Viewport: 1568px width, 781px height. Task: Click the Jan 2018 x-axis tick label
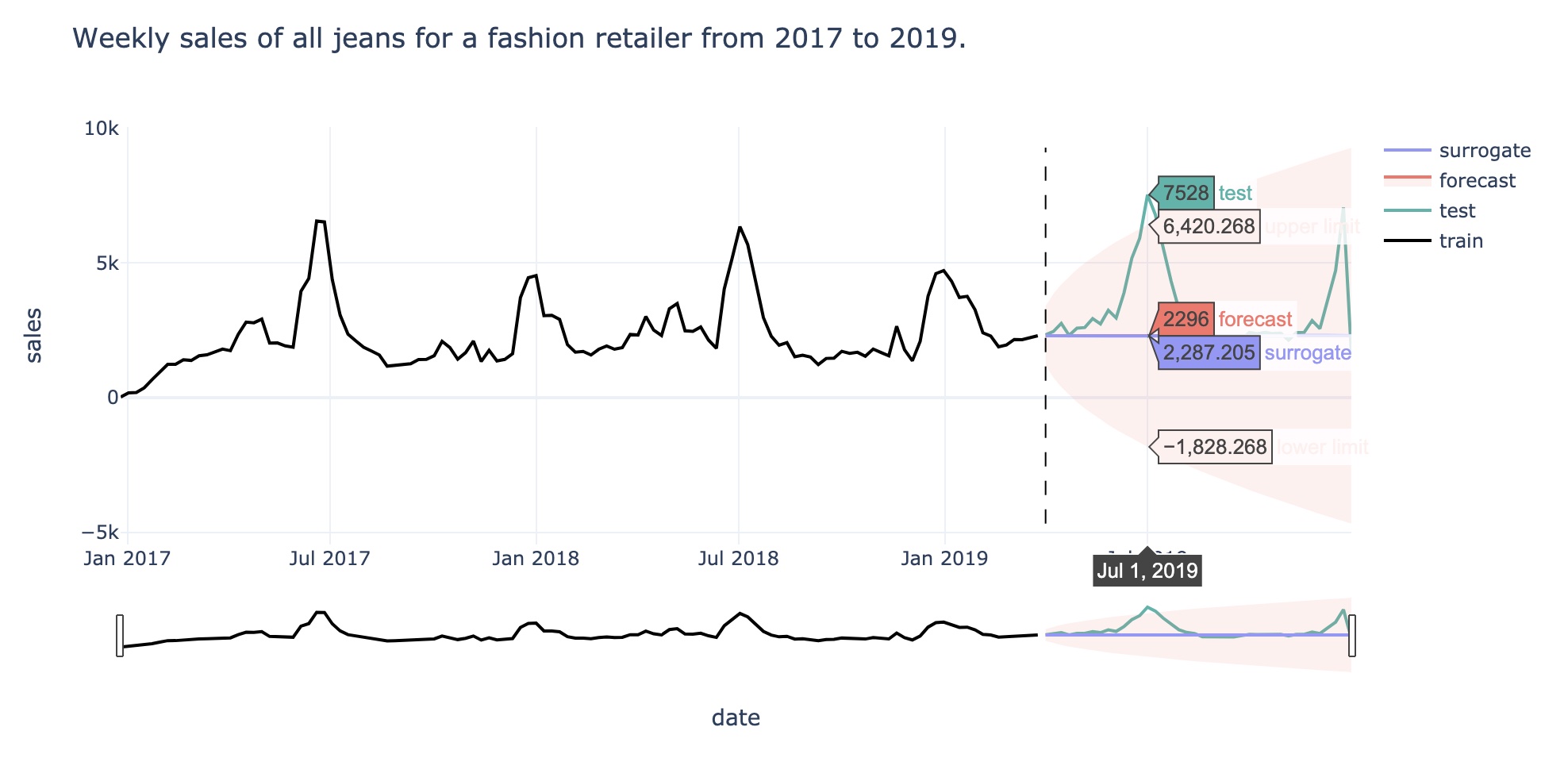pos(536,558)
